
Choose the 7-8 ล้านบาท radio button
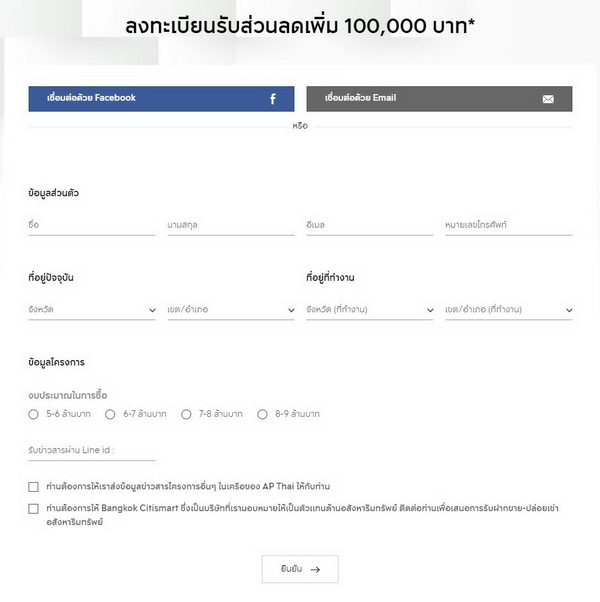coord(186,414)
